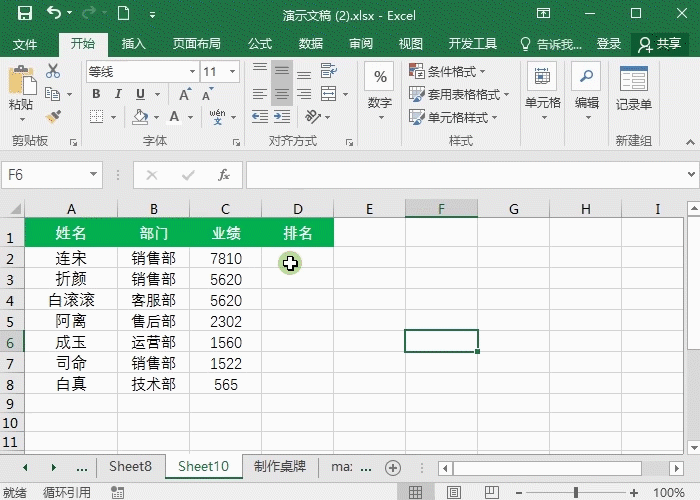Image resolution: width=700 pixels, height=500 pixels.
Task: Switch to the 插入 tab
Action: click(133, 44)
